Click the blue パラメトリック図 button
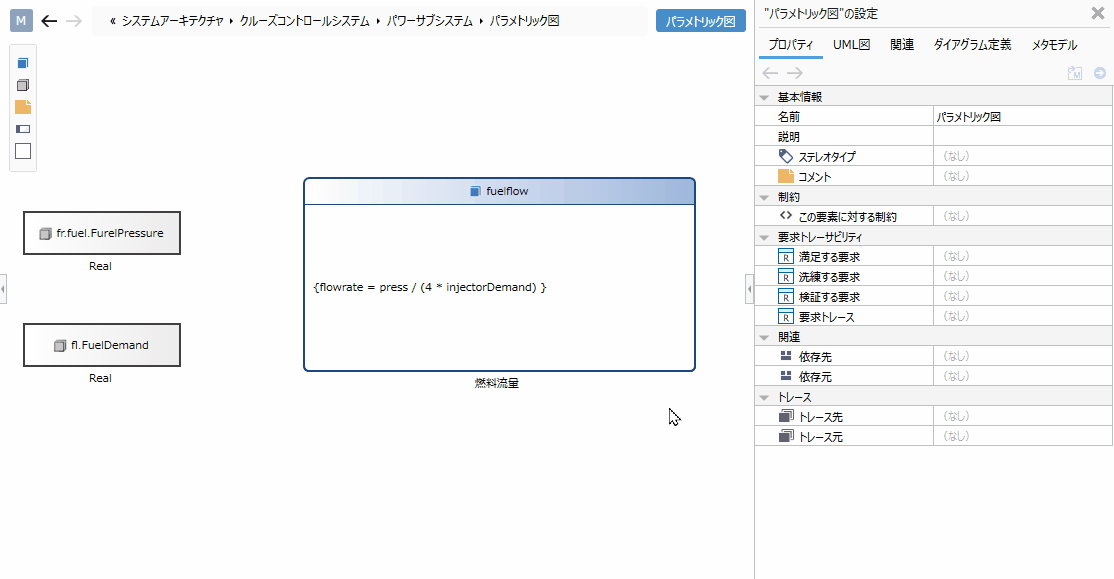Screen dimensions: 1114x579 (701, 21)
